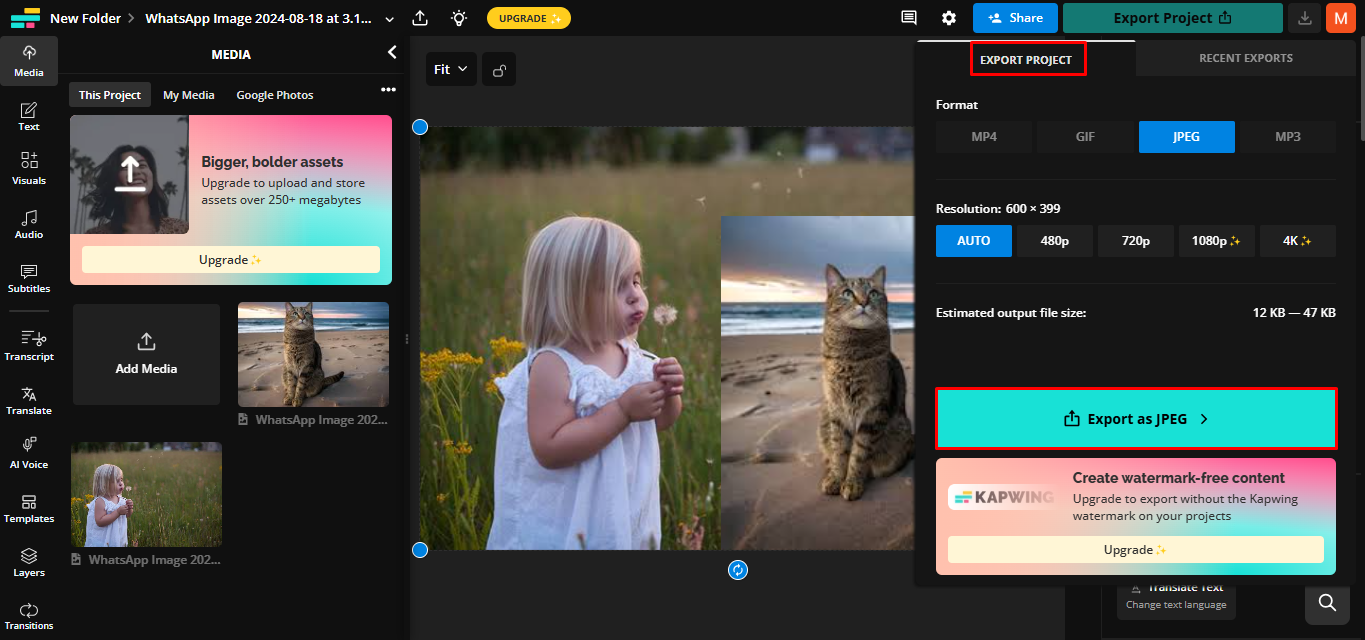Click the project title 'WhatsApp Image 2024-08-18'
This screenshot has height=640, width=1365.
pyautogui.click(x=257, y=18)
